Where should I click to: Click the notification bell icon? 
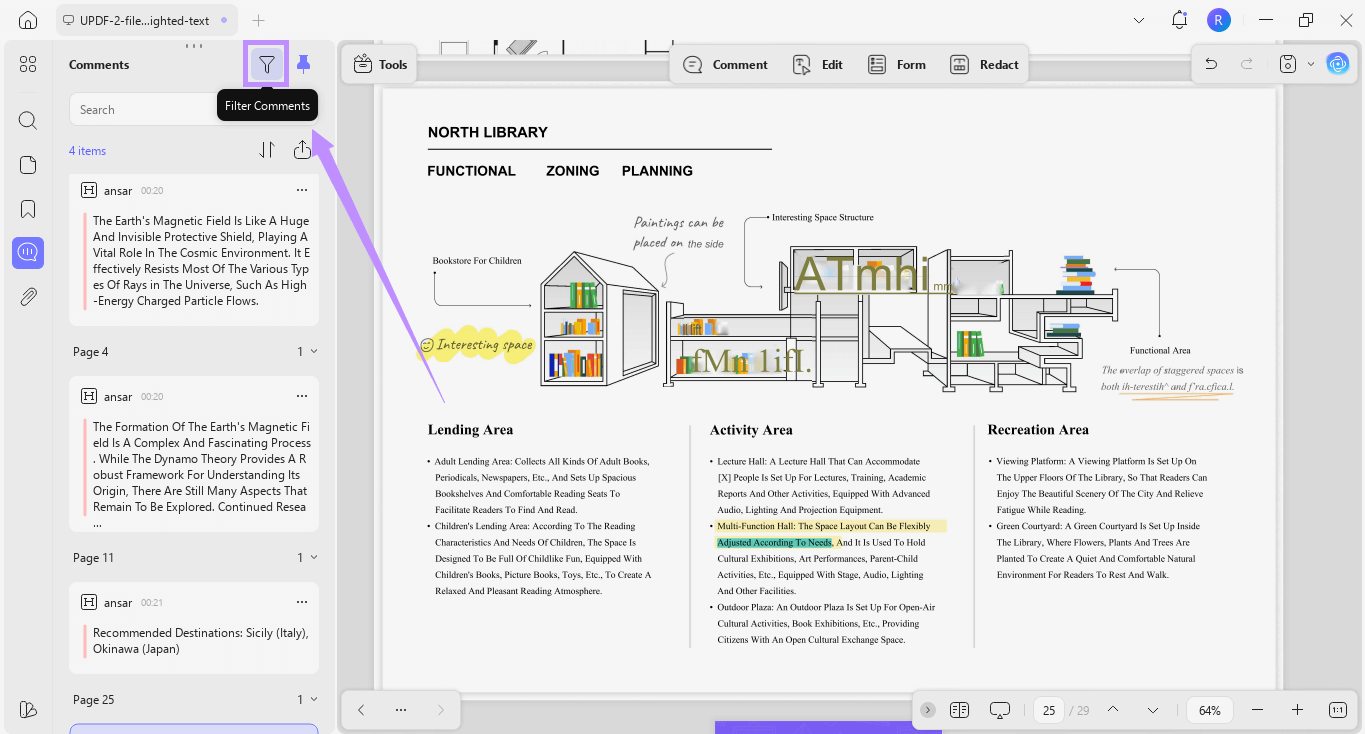(1179, 20)
